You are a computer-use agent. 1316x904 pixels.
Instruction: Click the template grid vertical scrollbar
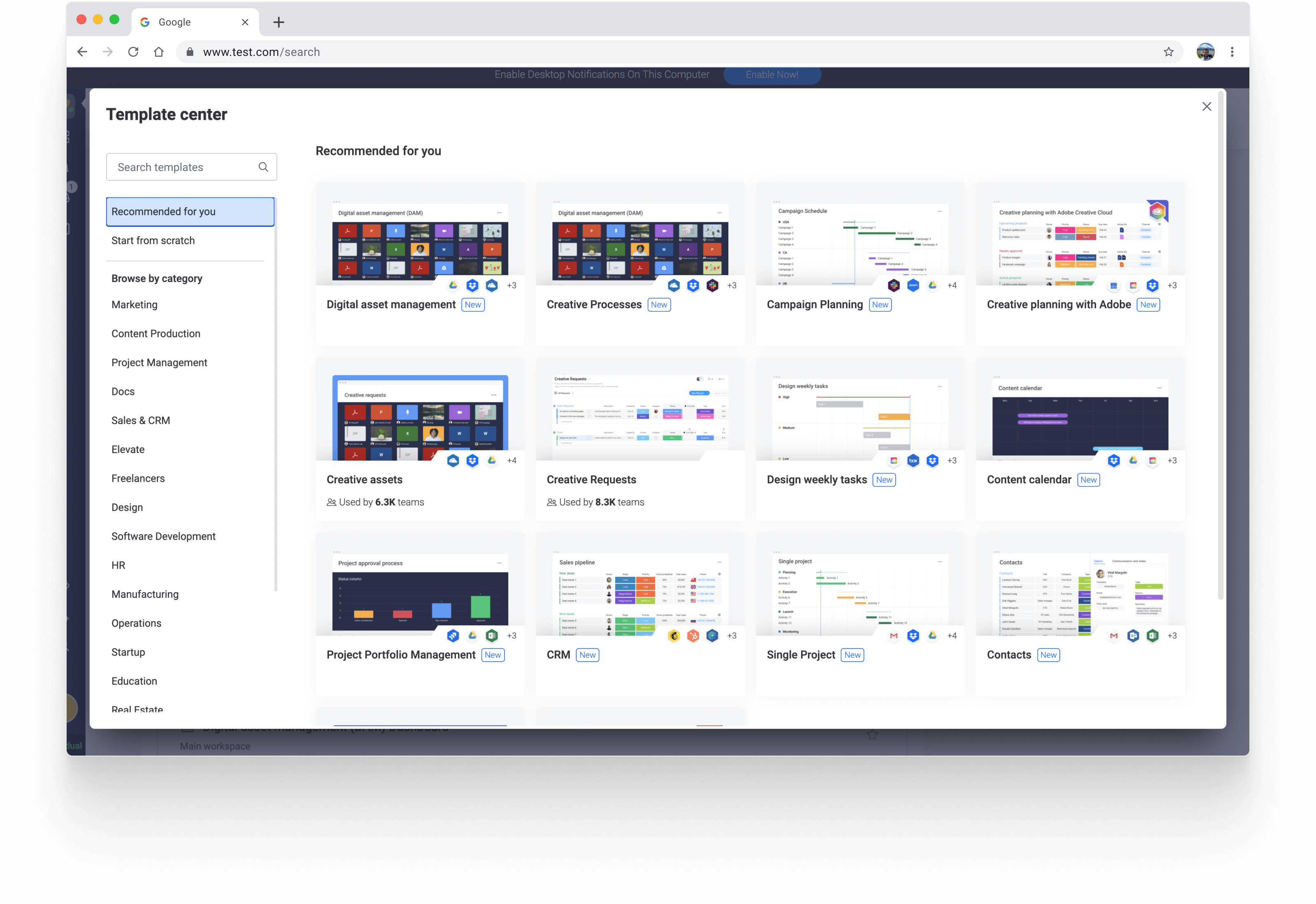pos(1220,345)
